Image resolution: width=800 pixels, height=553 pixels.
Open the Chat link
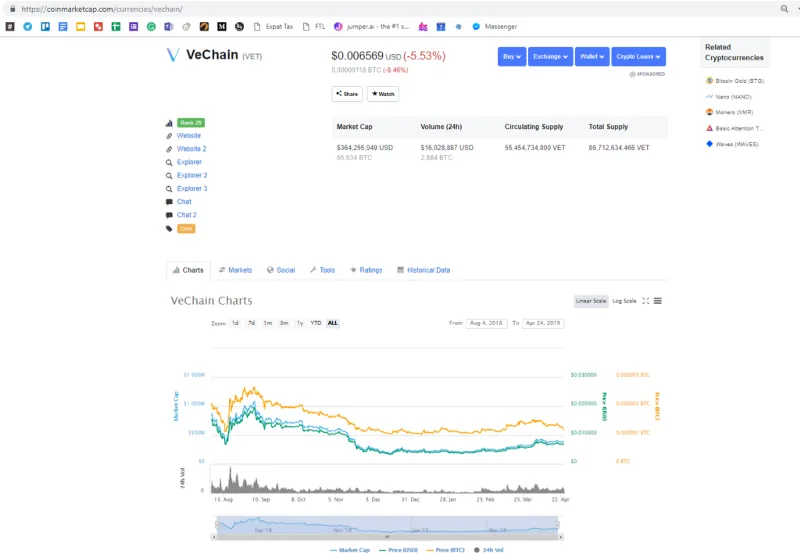pos(184,202)
